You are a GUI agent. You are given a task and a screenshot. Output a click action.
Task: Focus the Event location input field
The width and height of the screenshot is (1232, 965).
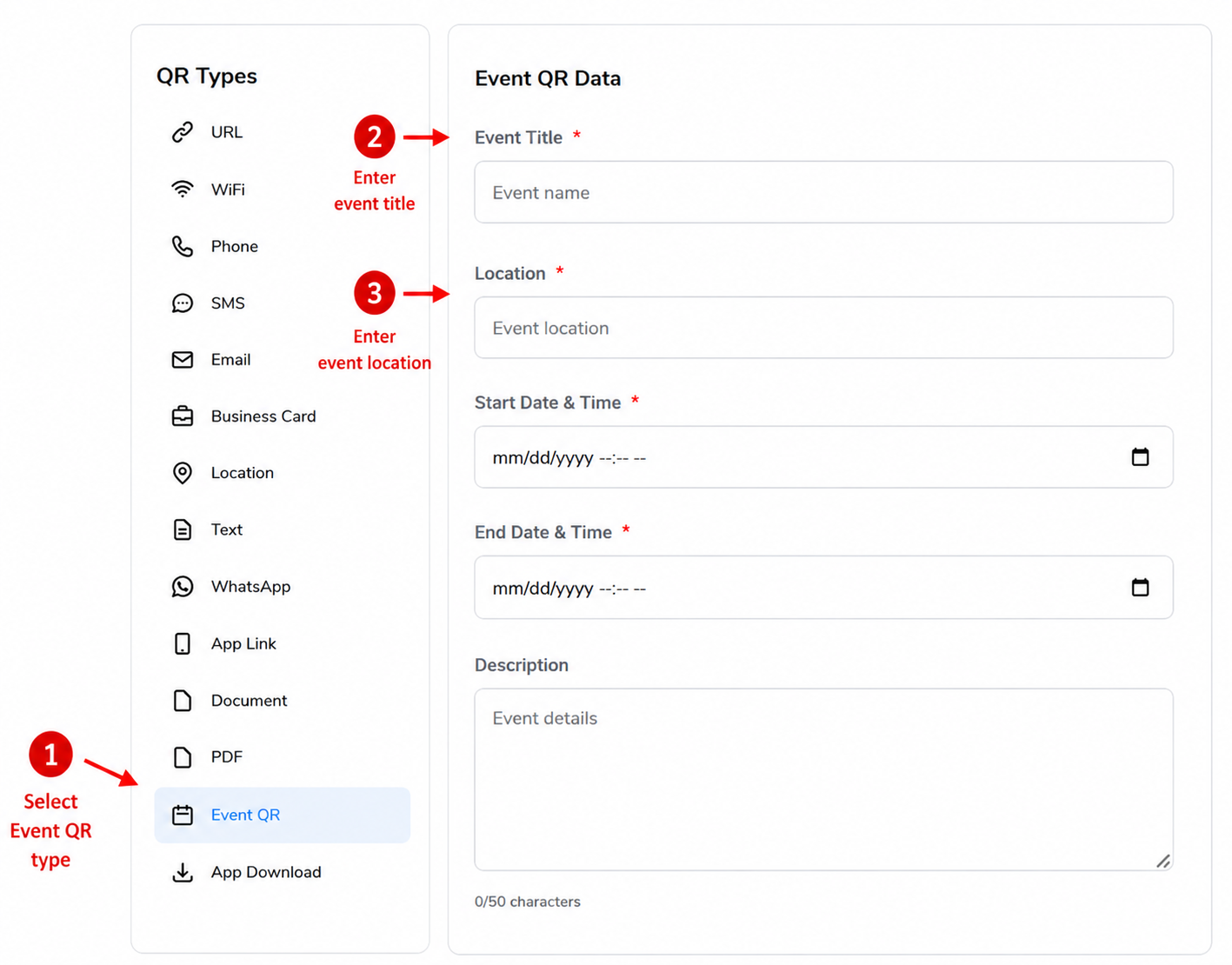(823, 328)
